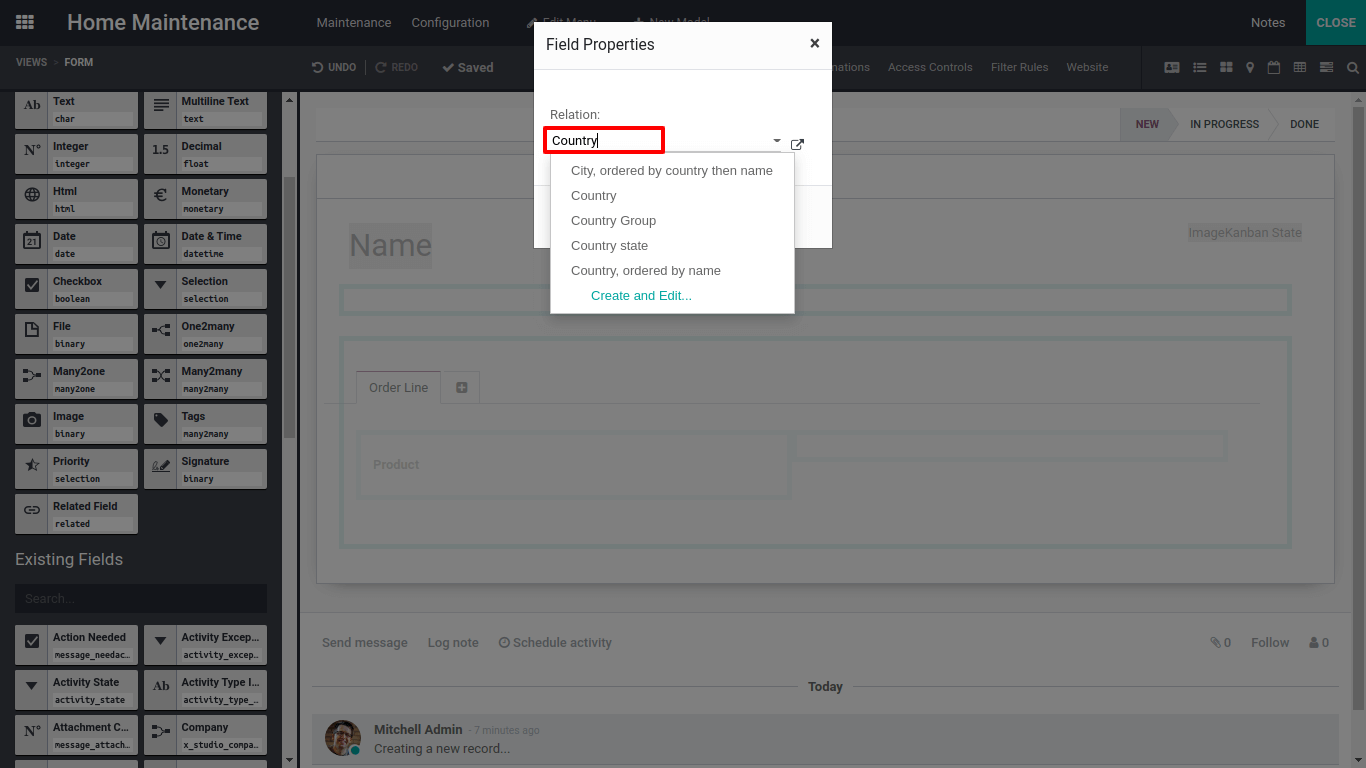The width and height of the screenshot is (1366, 768).
Task: Select the Checkbox boolean field component
Action: (x=77, y=289)
